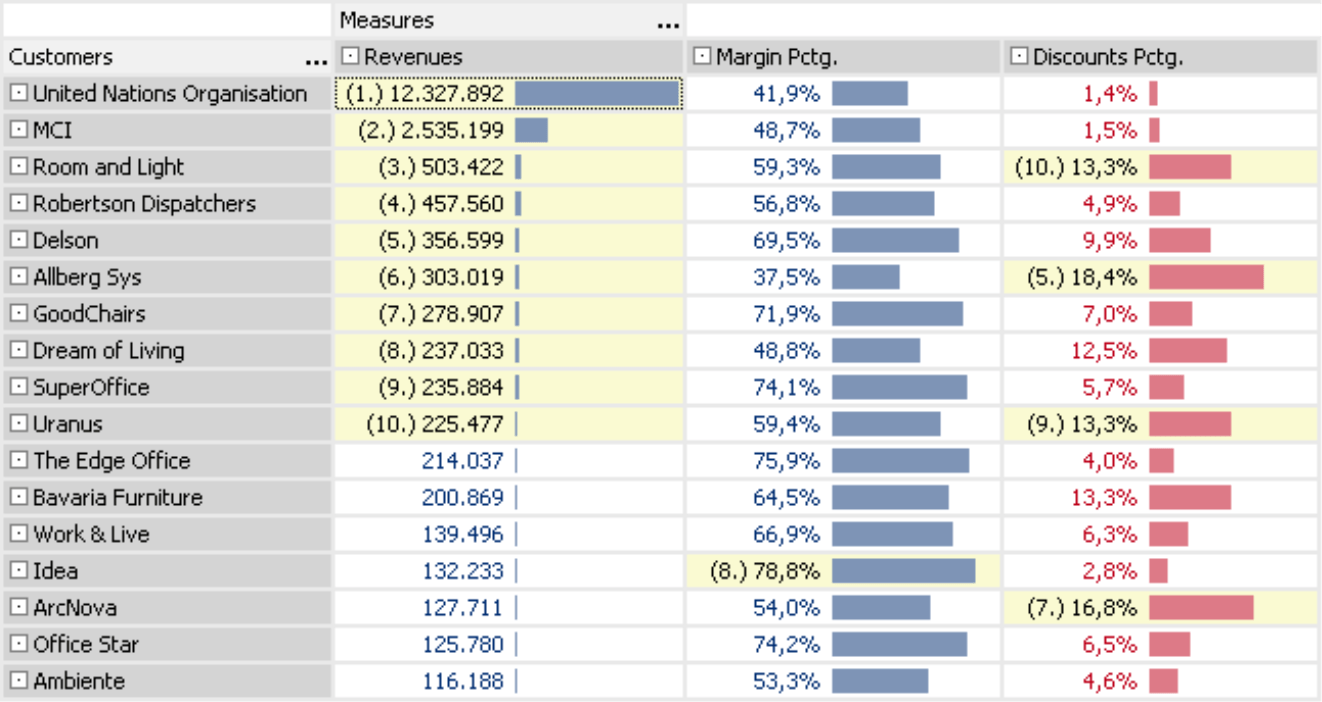Toggle the Dream of Living expander
The width and height of the screenshot is (1322, 702).
[18, 350]
